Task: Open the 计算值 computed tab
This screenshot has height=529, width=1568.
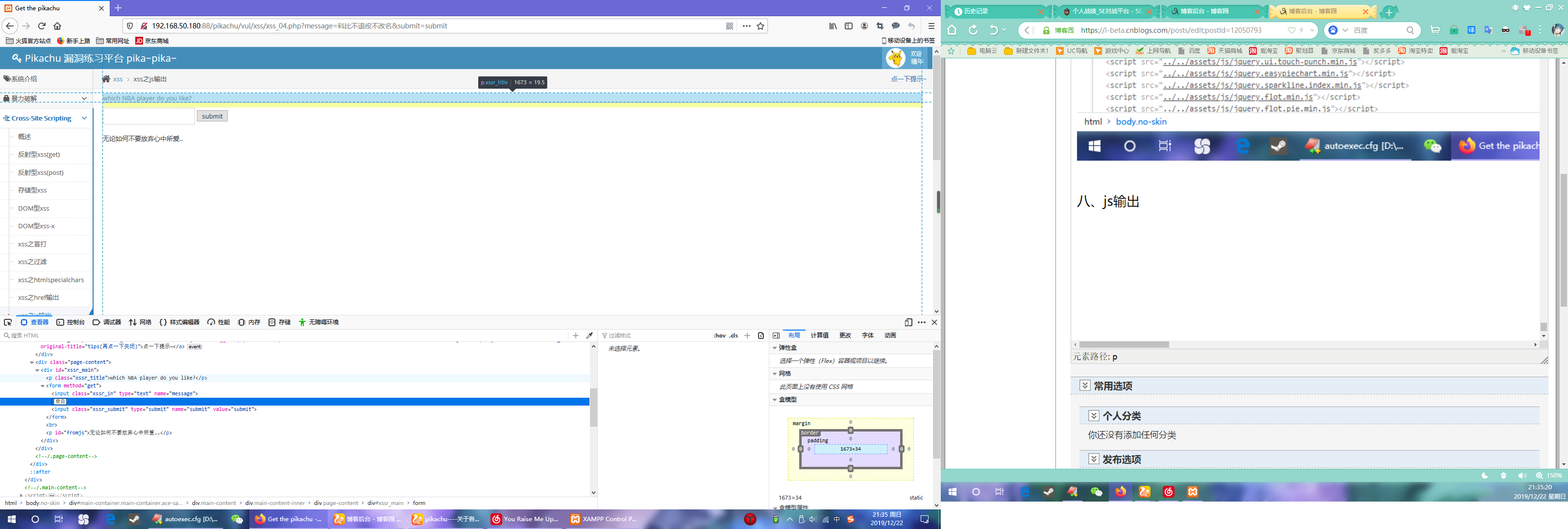Action: [819, 336]
